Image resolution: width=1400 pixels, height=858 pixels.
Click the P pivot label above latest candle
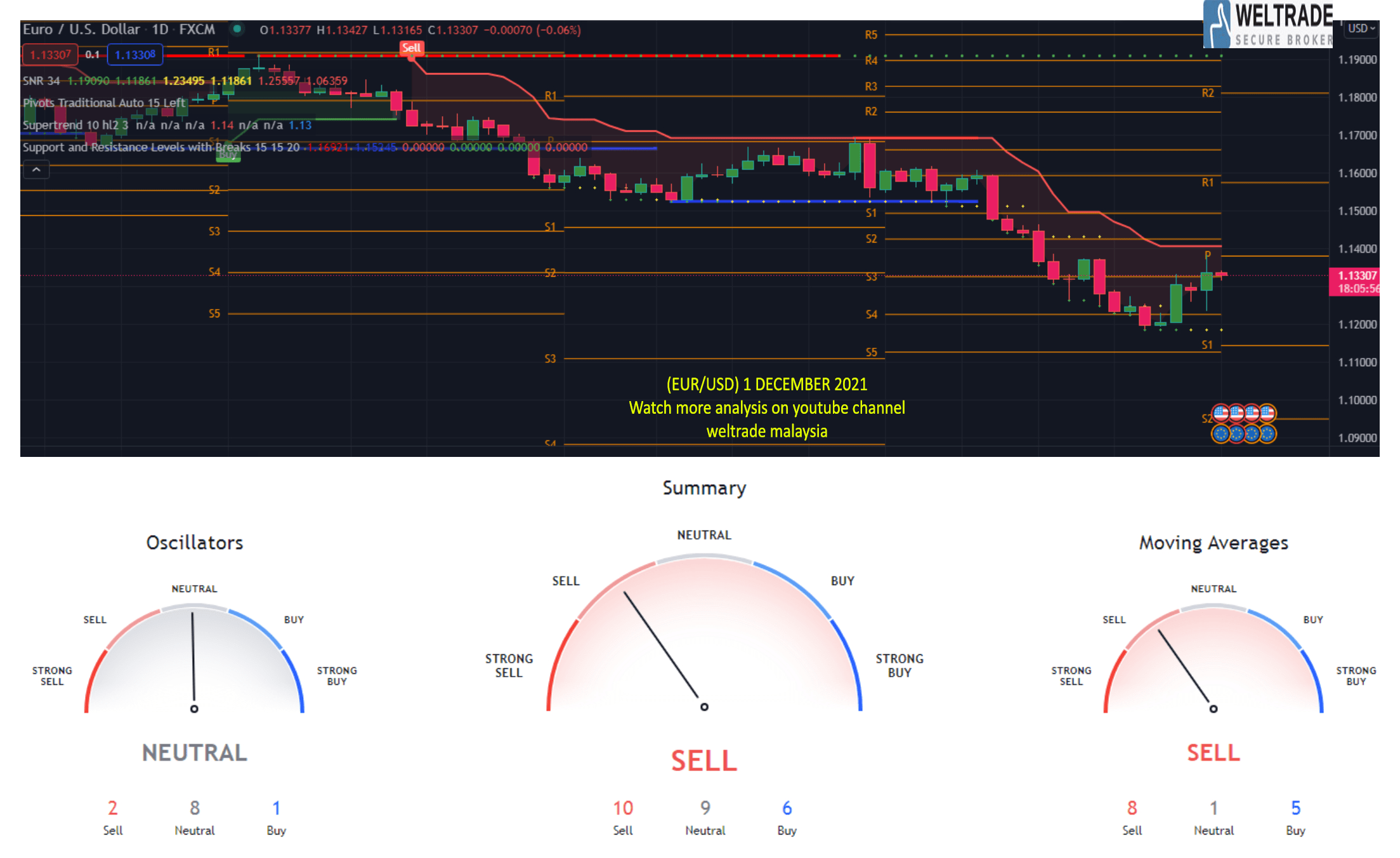tap(1208, 255)
